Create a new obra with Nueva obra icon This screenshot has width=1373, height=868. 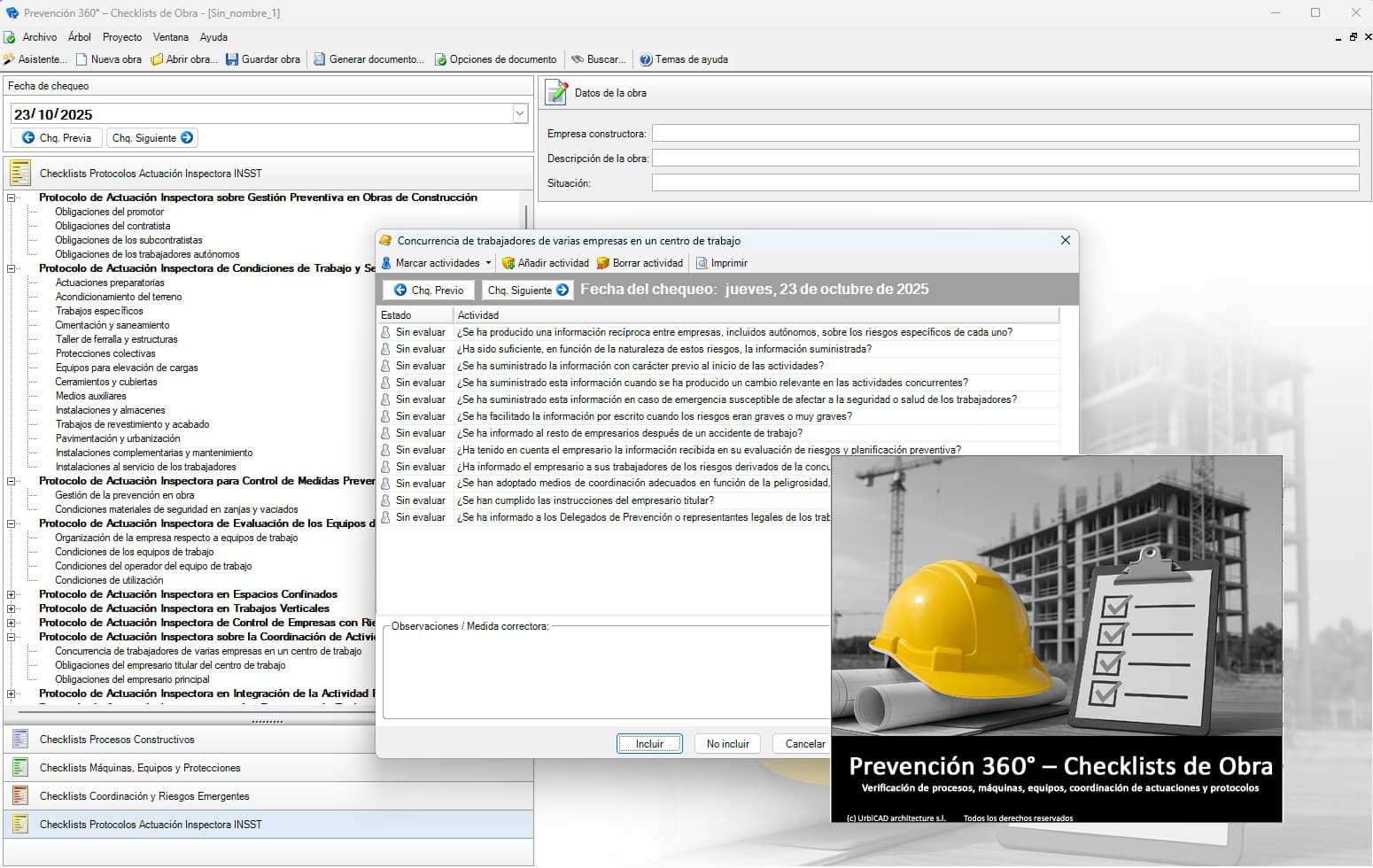pos(109,59)
